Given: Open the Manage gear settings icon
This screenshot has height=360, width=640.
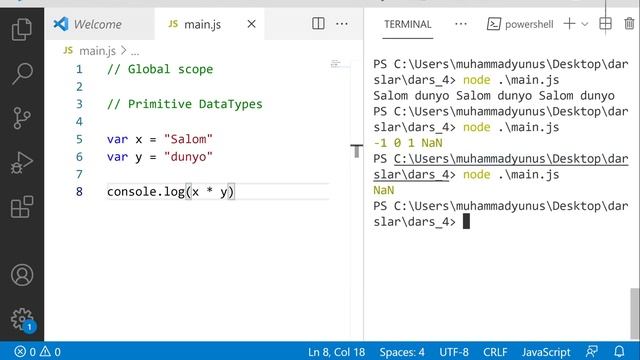Looking at the screenshot, I should [x=22, y=320].
